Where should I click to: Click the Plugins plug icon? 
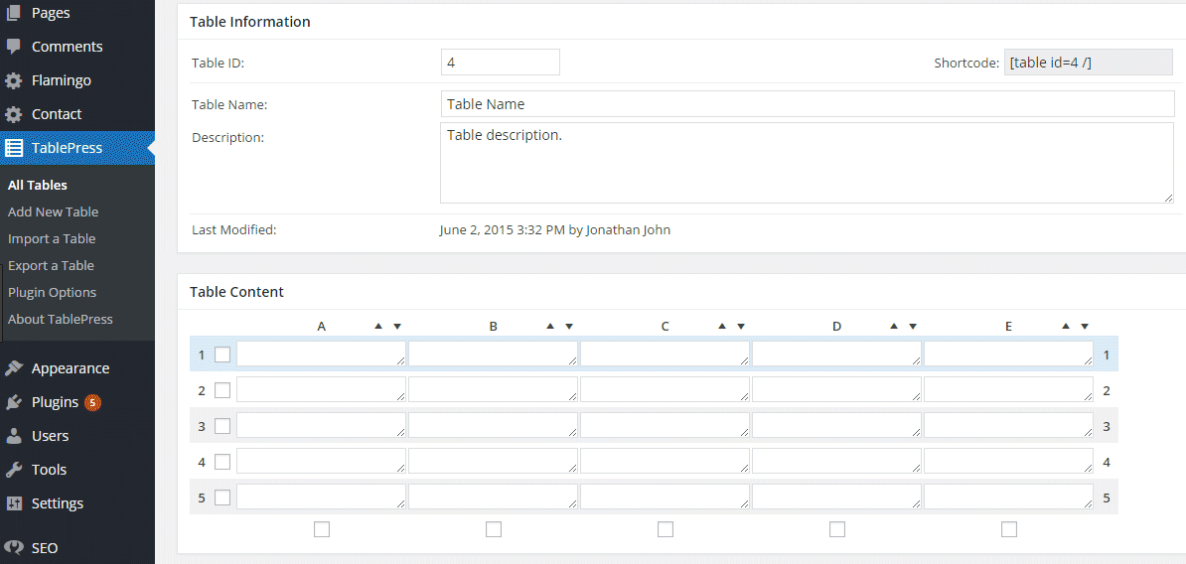coord(14,402)
